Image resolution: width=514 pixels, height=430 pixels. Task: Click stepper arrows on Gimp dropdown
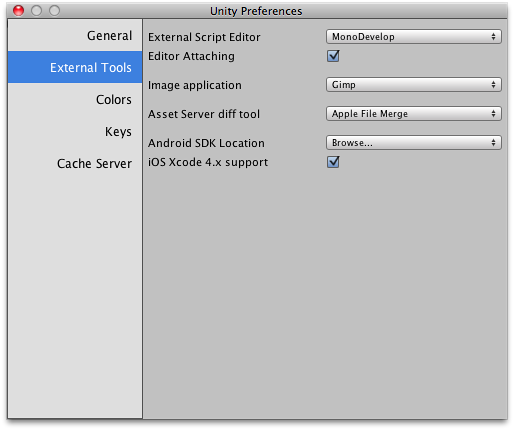pos(493,85)
